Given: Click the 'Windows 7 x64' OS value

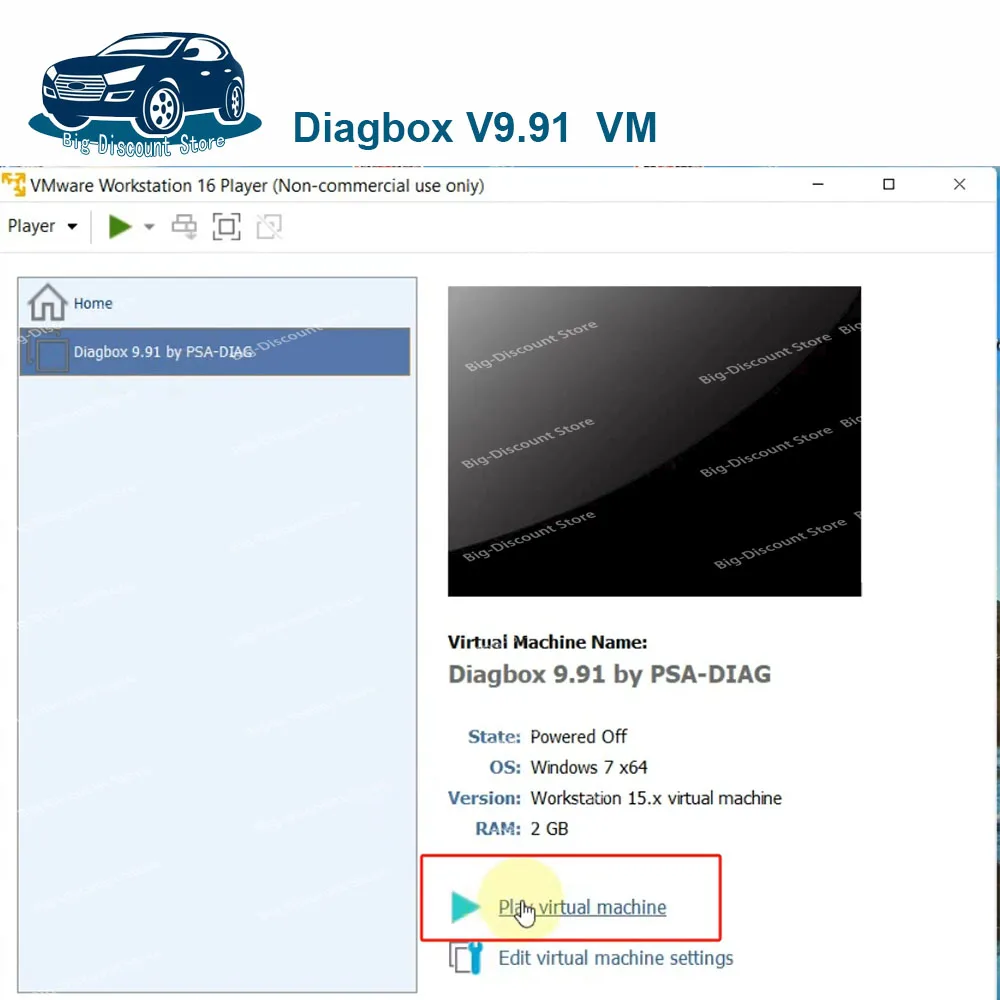Looking at the screenshot, I should pos(589,767).
